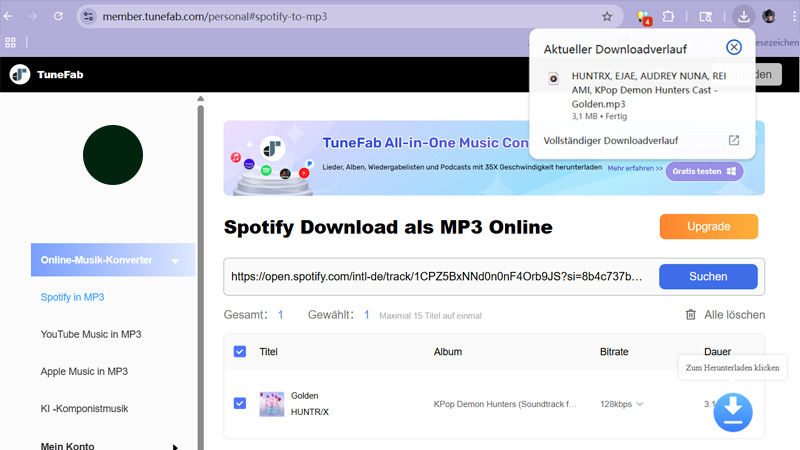This screenshot has height=450, width=800.
Task: Click the KPop Demon Hunters album text
Action: pos(505,404)
